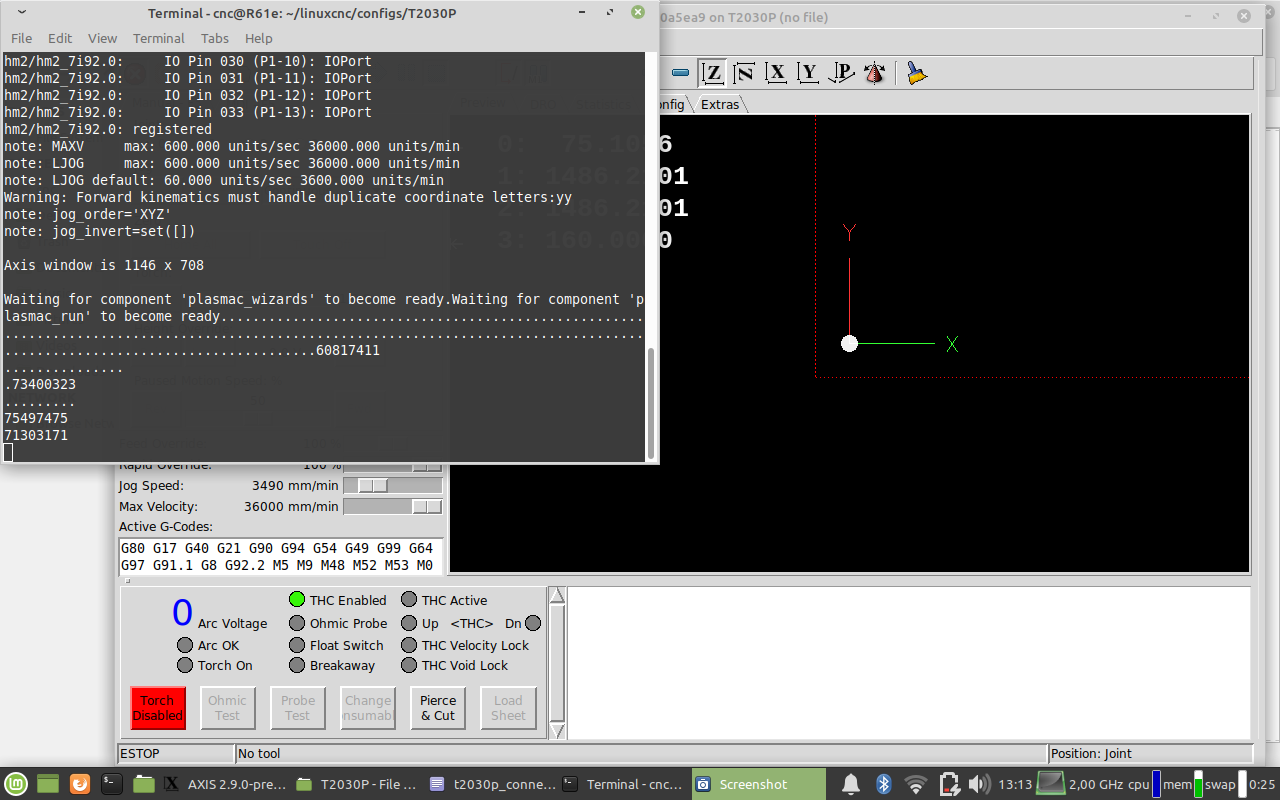Open the View menu in Terminal
Viewport: 1280px width, 800px height.
click(102, 38)
